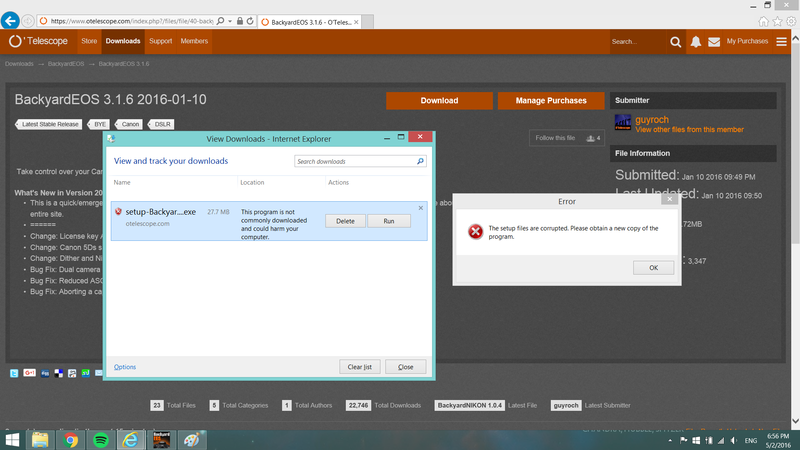The image size is (800, 450).
Task: Open a new browser tab
Action: [x=367, y=22]
